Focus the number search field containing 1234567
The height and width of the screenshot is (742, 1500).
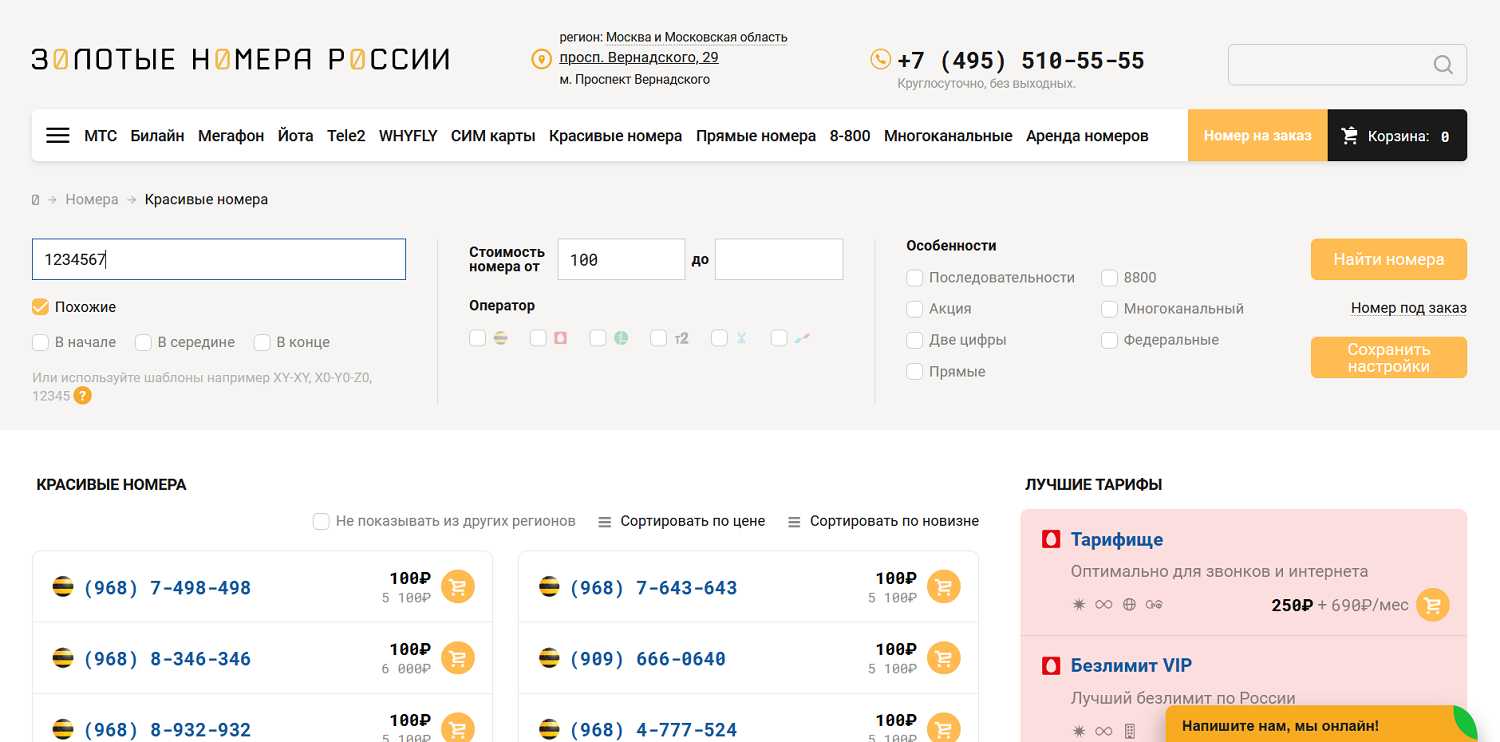pyautogui.click(x=219, y=259)
